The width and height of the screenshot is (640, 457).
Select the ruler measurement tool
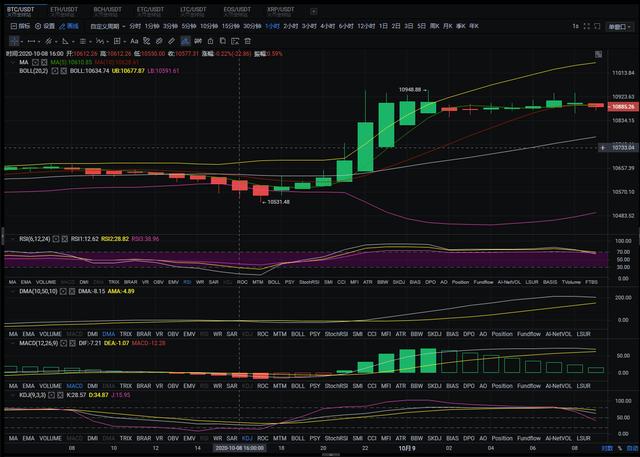pyautogui.click(x=171, y=41)
